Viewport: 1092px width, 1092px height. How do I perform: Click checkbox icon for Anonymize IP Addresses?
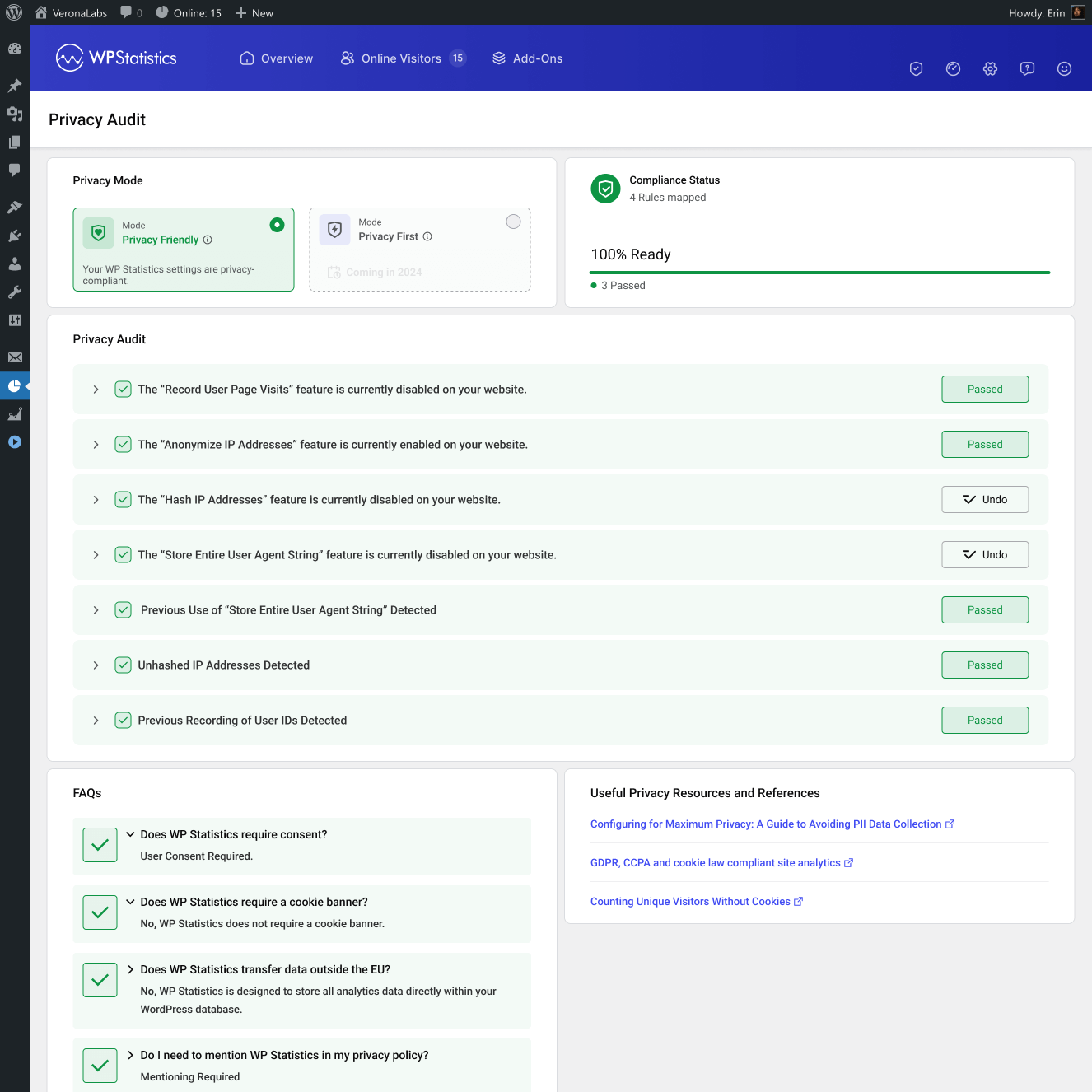(123, 445)
